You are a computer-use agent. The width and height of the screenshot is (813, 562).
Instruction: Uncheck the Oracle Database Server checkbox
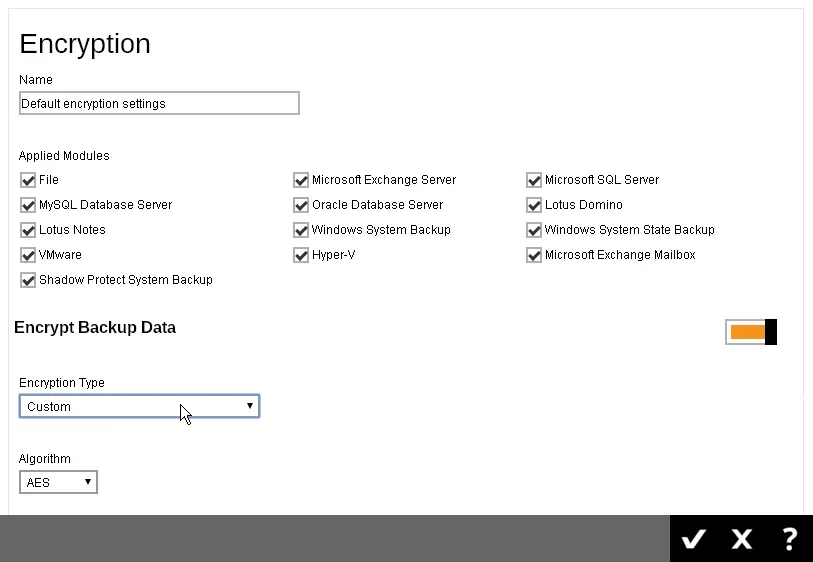coord(301,205)
